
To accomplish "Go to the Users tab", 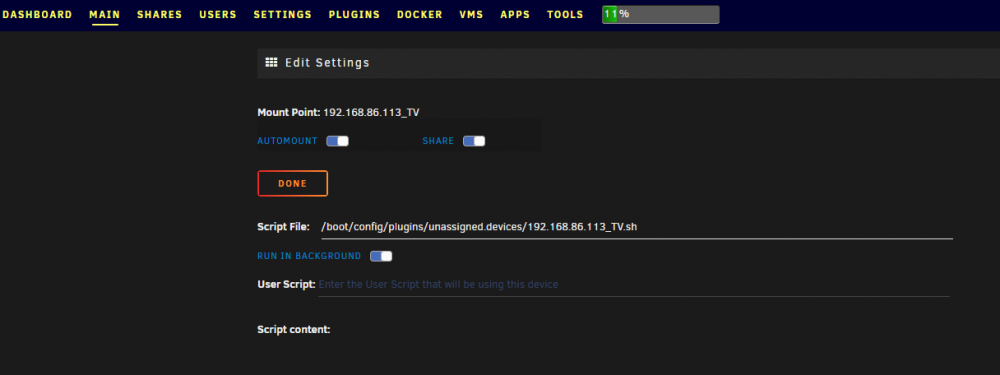I will (x=218, y=15).
